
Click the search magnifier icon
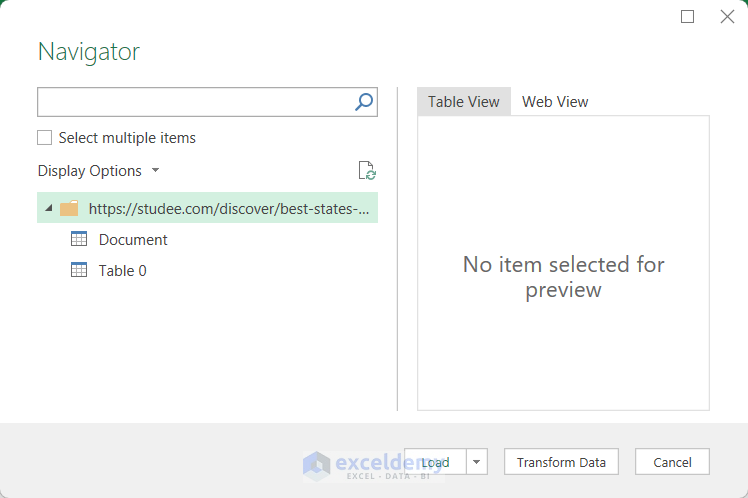[x=364, y=101]
